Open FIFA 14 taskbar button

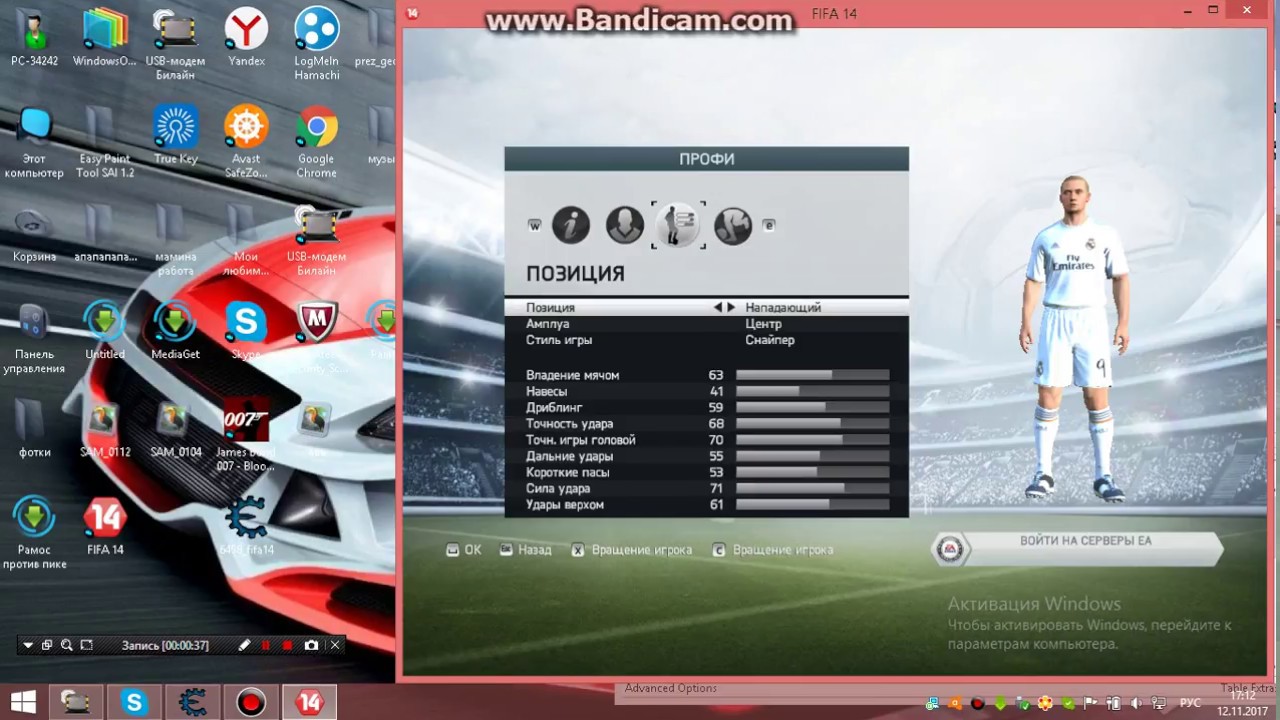[x=309, y=702]
